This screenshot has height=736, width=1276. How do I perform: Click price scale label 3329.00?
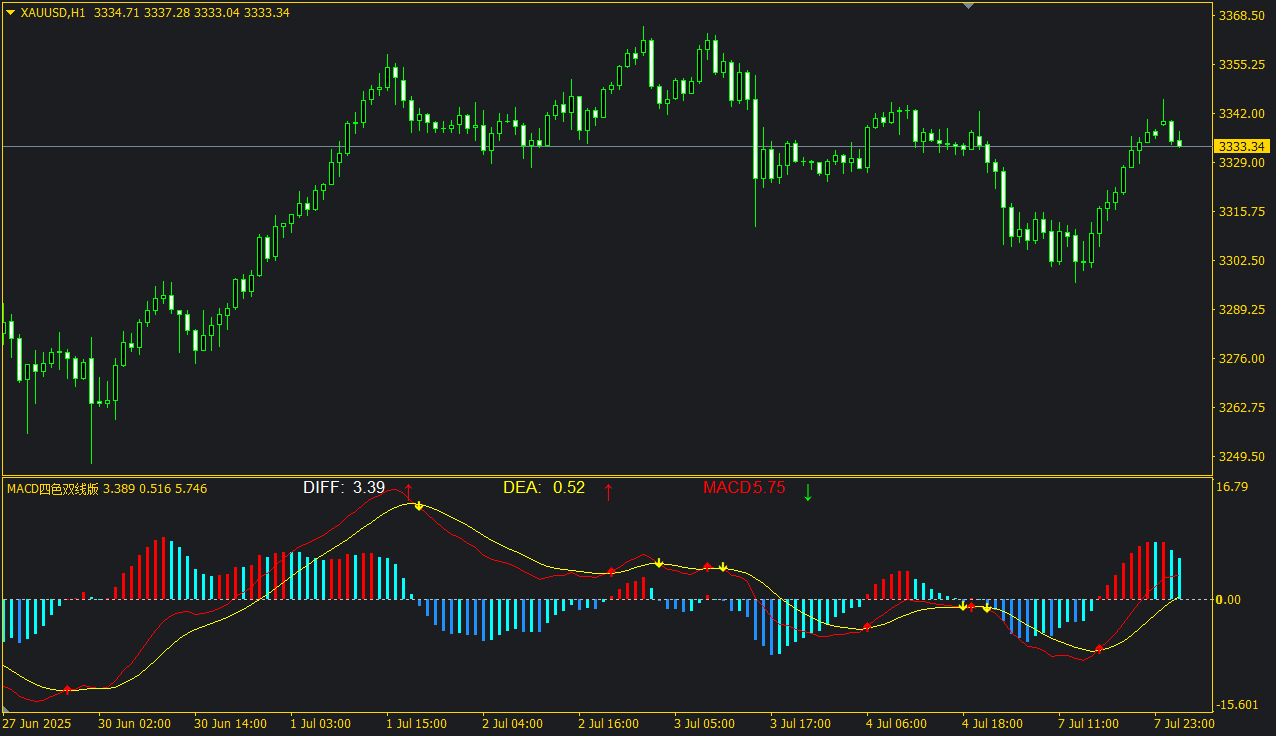pos(1241,163)
